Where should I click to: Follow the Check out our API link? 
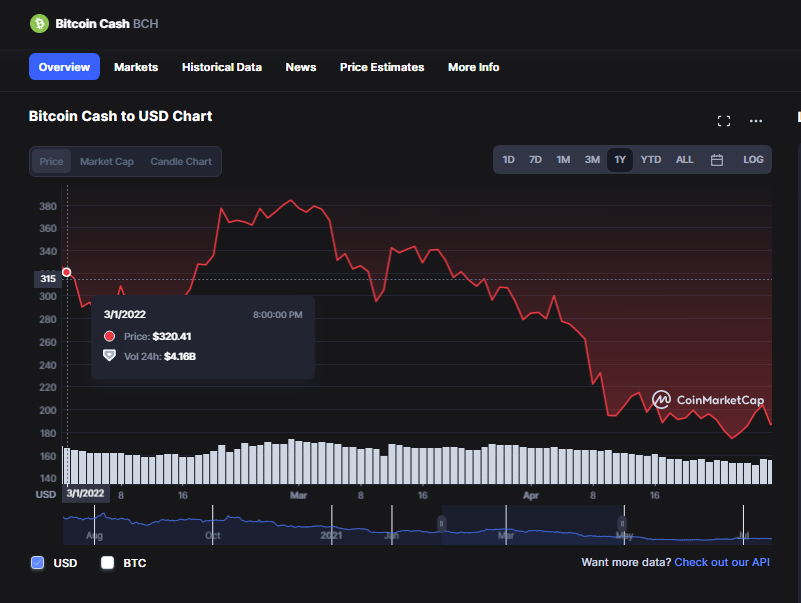click(x=722, y=562)
